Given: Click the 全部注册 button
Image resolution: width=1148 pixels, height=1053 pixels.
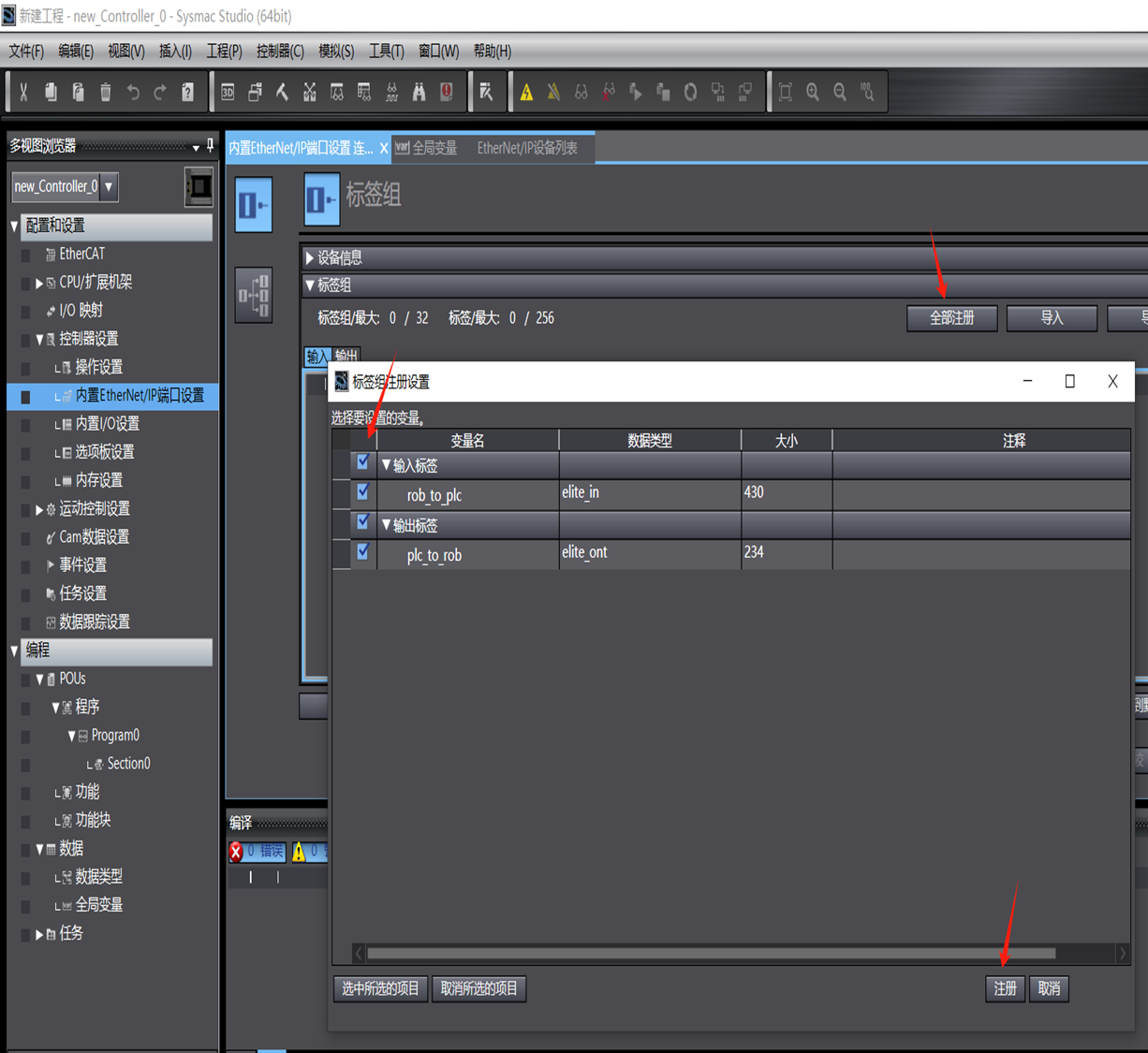Looking at the screenshot, I should (x=951, y=318).
